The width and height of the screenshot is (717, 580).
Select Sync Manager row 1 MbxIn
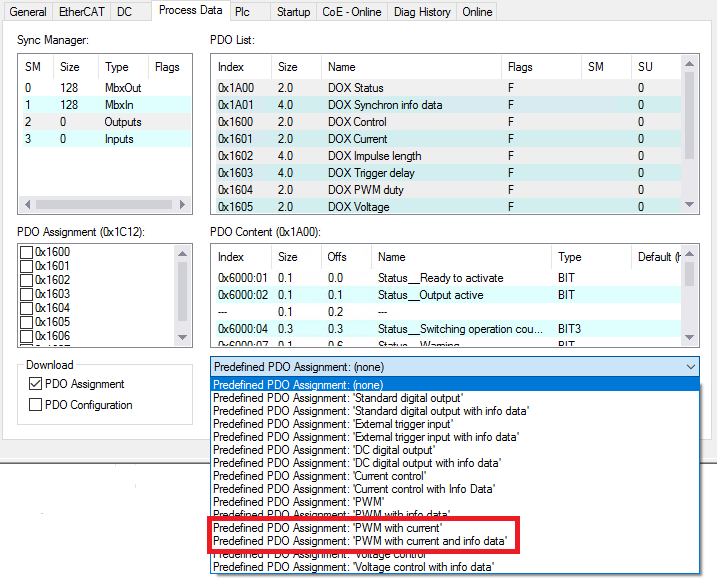click(107, 105)
